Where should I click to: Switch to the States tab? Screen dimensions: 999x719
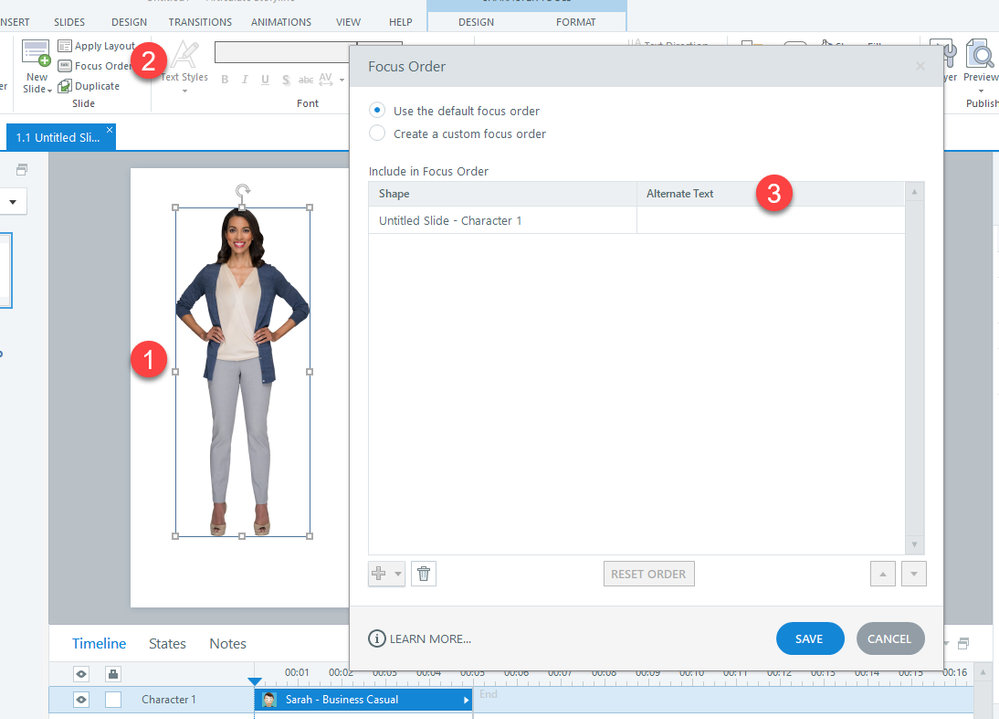pyautogui.click(x=167, y=644)
